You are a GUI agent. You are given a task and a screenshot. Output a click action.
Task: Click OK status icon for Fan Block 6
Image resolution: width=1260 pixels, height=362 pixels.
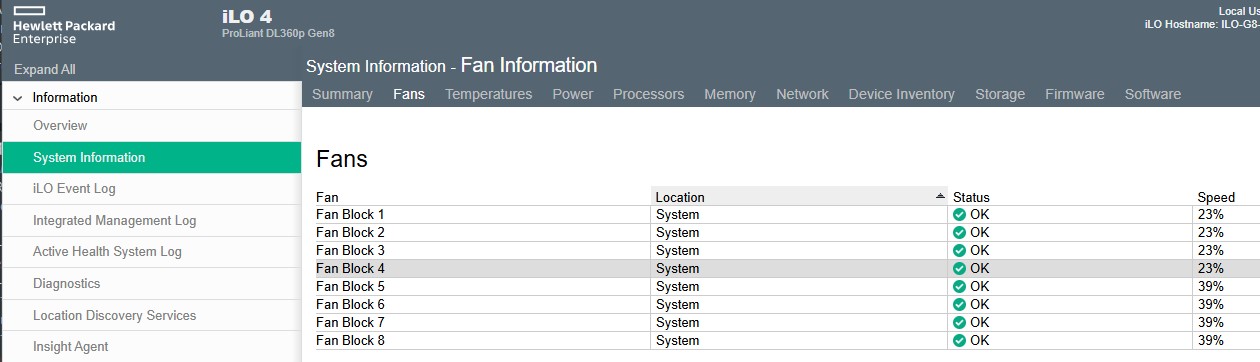click(x=959, y=305)
